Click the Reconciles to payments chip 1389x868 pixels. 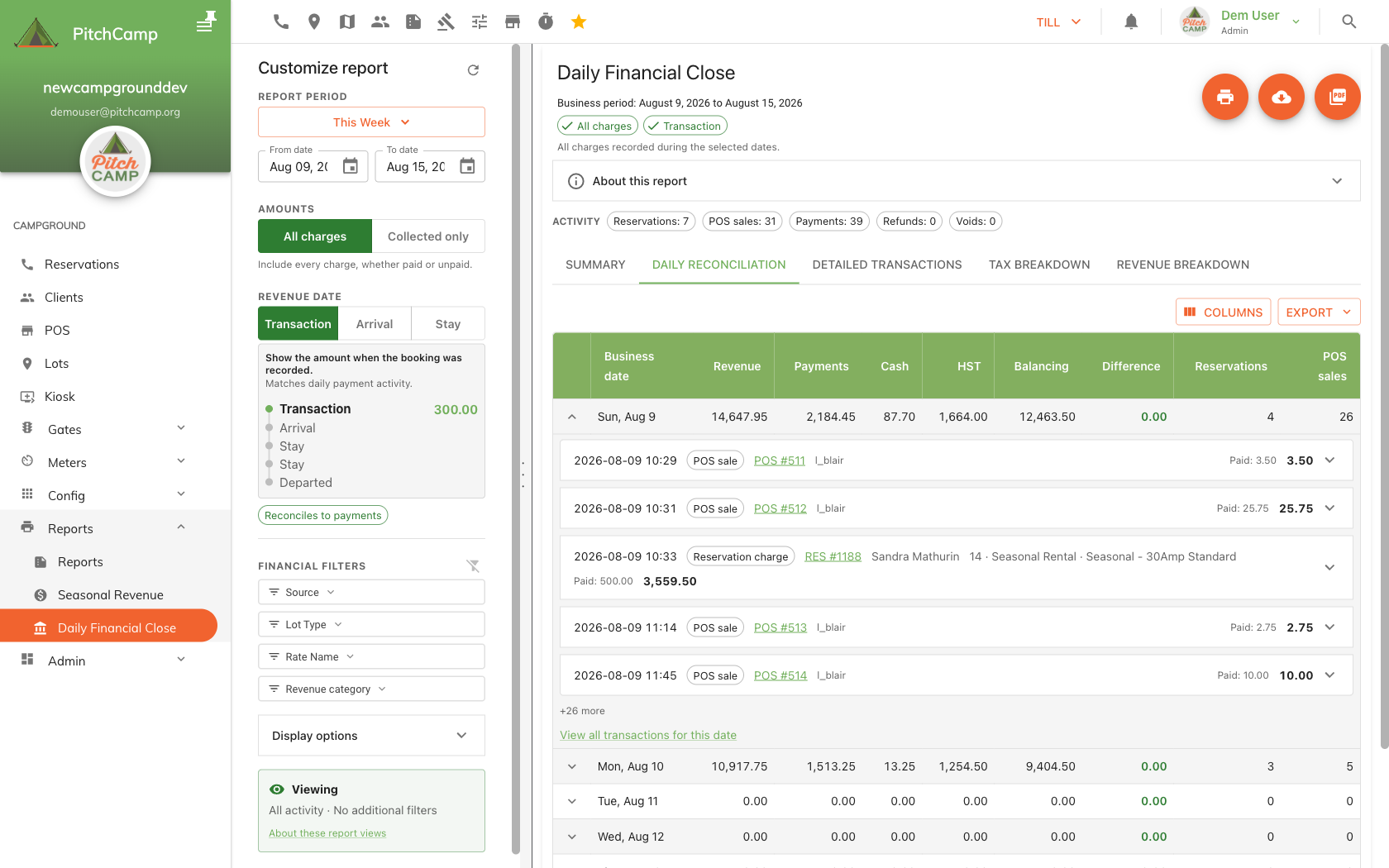322,515
